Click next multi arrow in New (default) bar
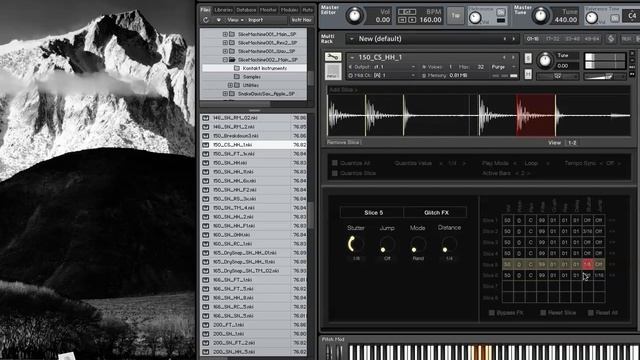640x360 pixels. click(513, 39)
